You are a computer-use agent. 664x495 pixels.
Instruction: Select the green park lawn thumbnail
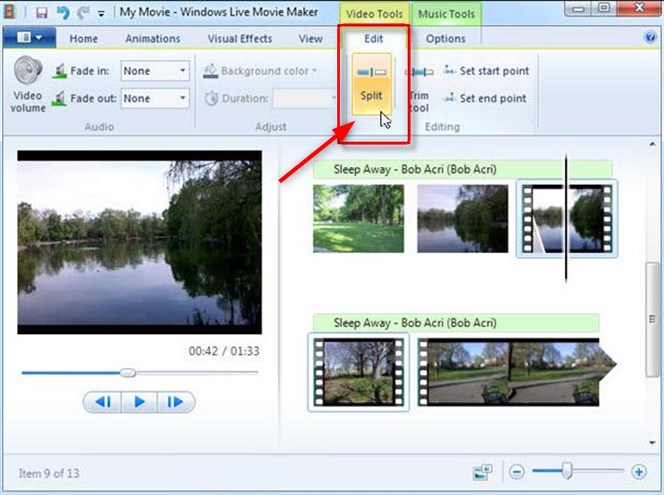[358, 218]
